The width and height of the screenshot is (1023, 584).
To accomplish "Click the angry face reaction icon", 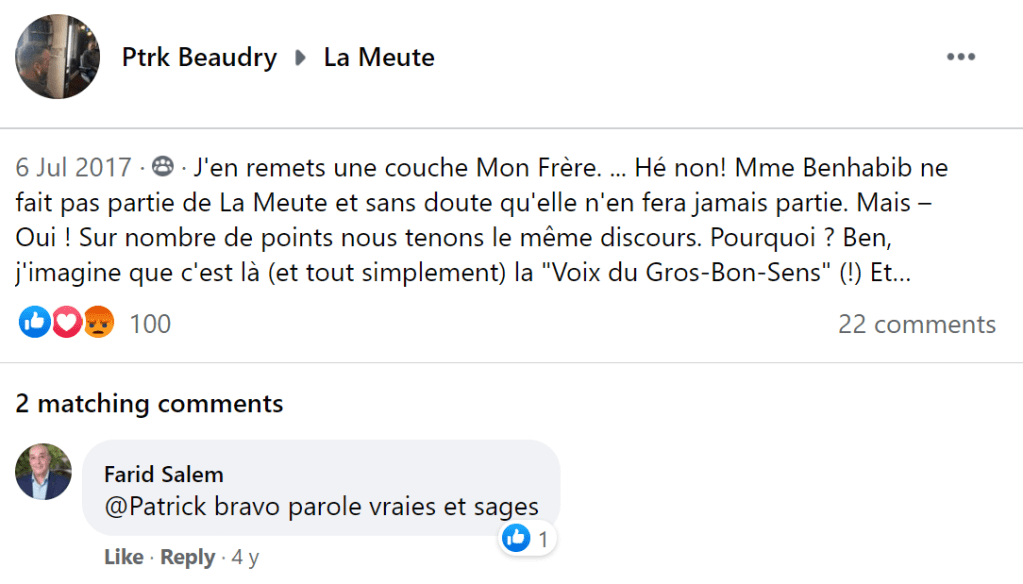I will [x=99, y=323].
